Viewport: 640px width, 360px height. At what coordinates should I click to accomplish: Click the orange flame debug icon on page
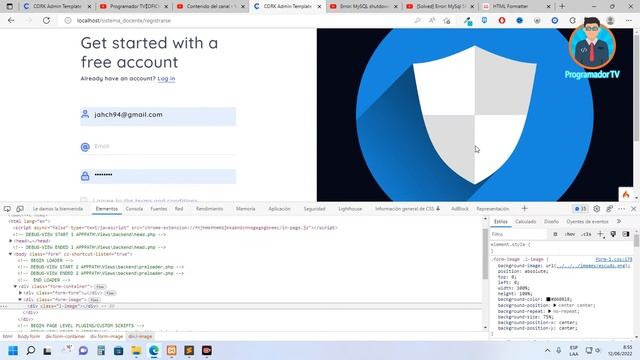click(626, 194)
